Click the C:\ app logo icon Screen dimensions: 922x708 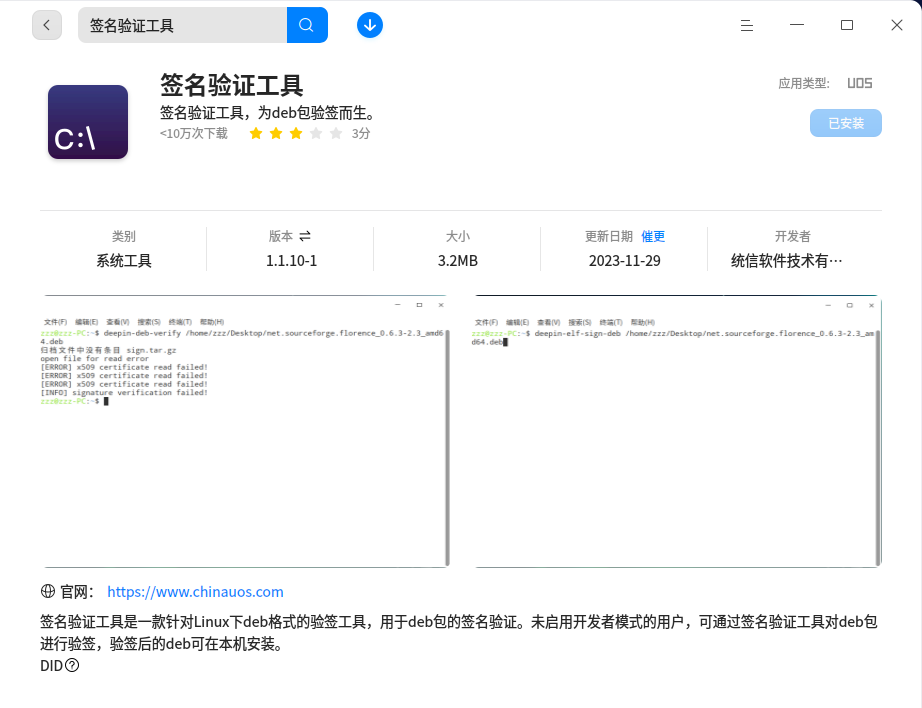click(x=87, y=121)
